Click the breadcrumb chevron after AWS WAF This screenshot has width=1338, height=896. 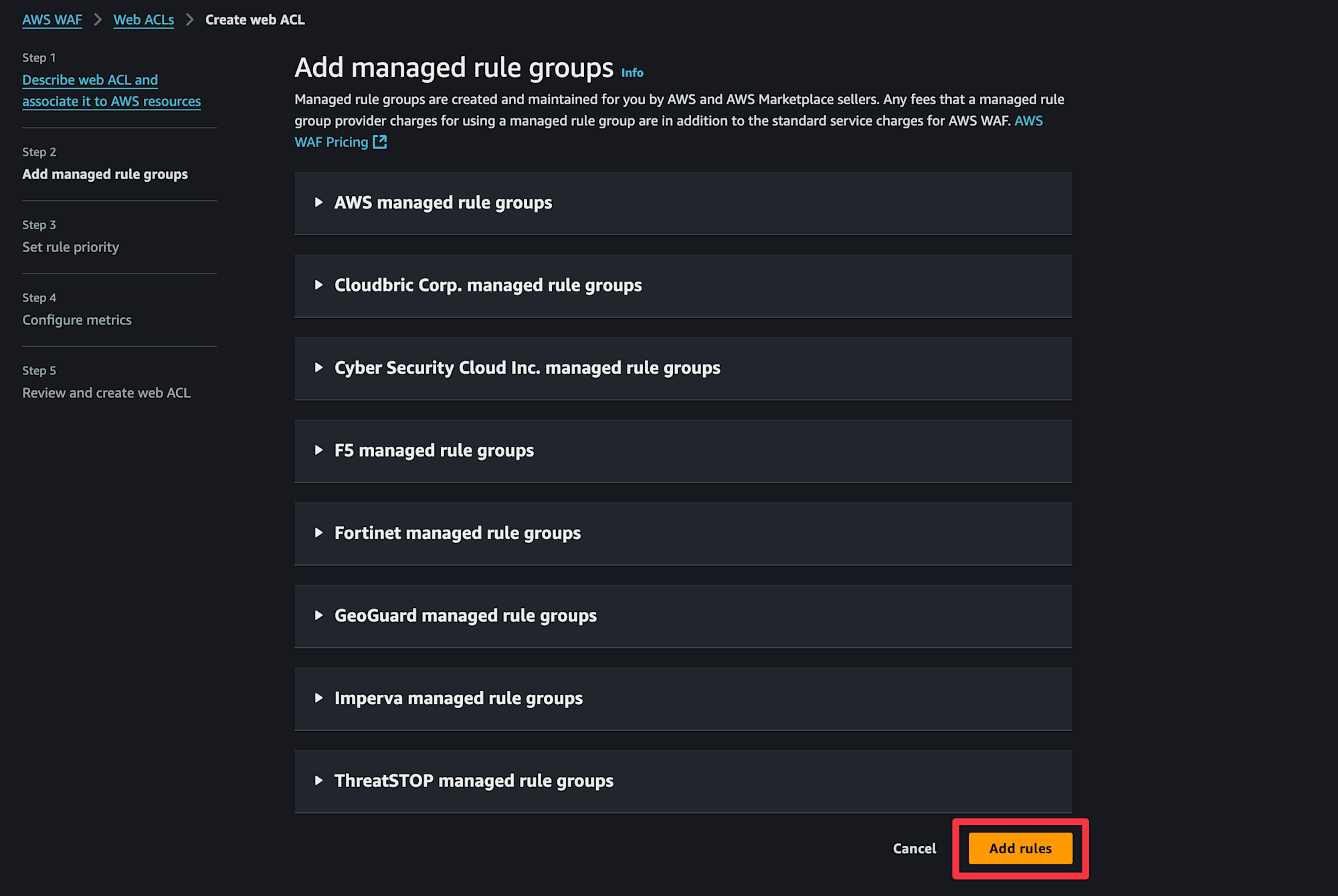pos(98,20)
